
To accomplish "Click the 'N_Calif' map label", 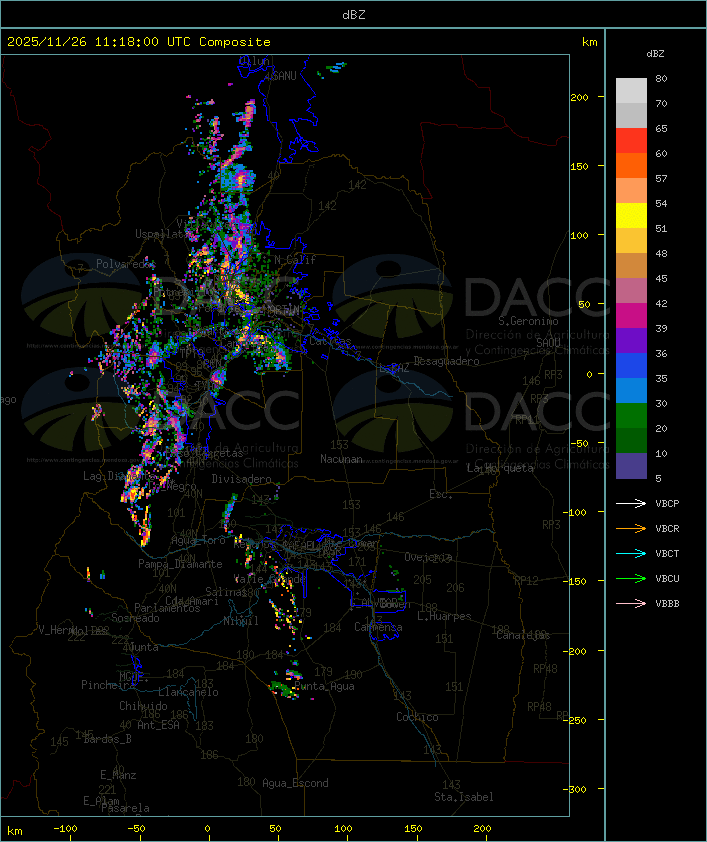I will click(295, 259).
